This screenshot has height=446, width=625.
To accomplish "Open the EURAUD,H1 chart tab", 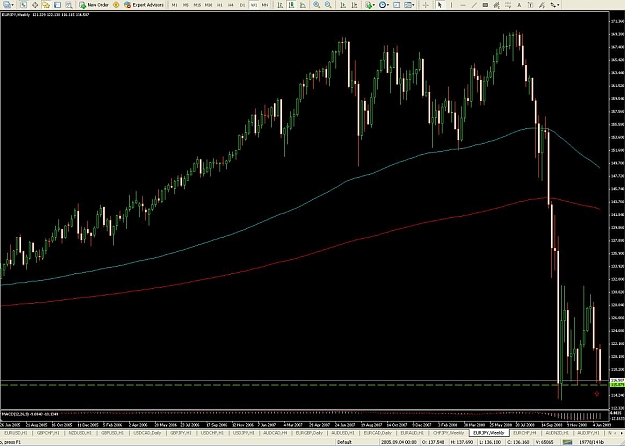I will [412, 433].
